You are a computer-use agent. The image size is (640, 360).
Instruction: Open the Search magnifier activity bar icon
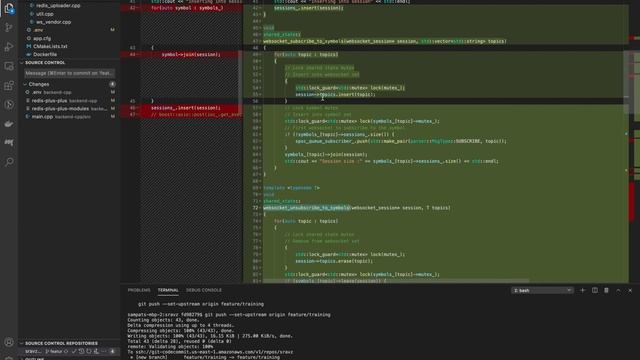pos(9,162)
